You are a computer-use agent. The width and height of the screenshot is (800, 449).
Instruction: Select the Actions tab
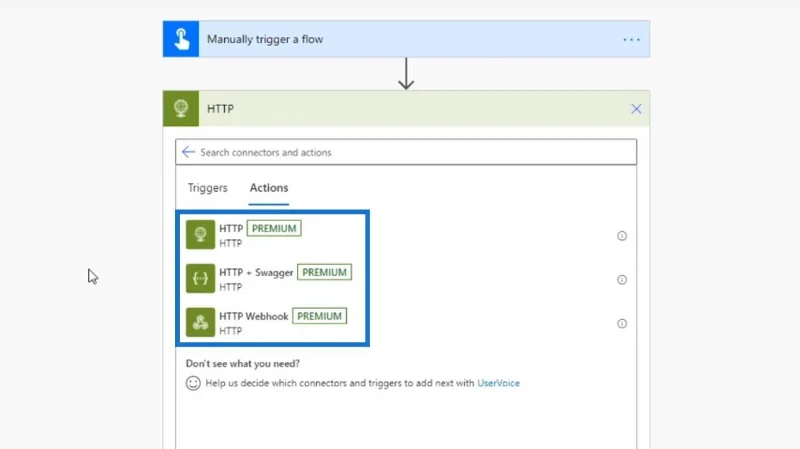tap(269, 188)
